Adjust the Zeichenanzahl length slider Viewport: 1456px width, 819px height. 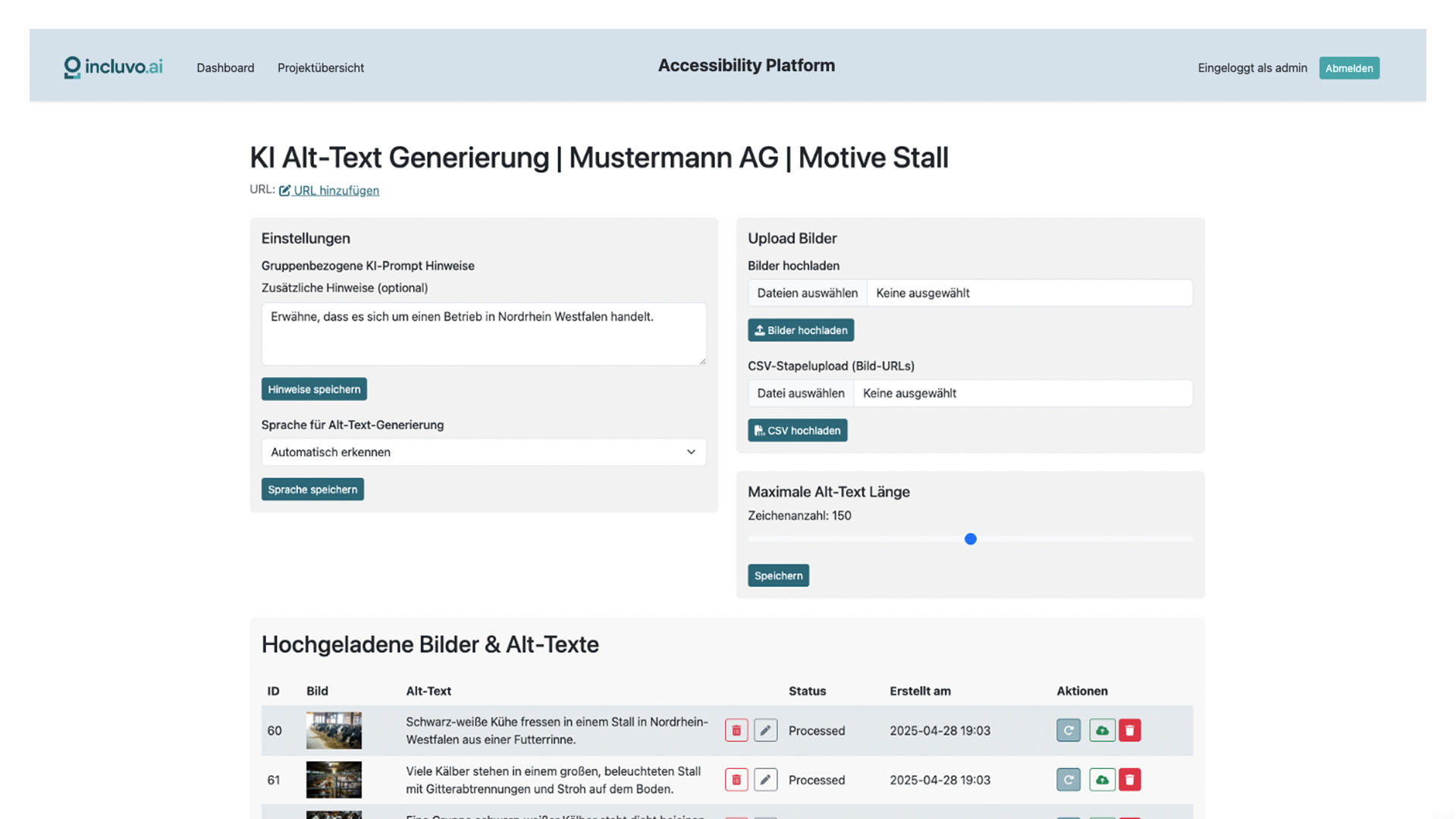coord(970,539)
